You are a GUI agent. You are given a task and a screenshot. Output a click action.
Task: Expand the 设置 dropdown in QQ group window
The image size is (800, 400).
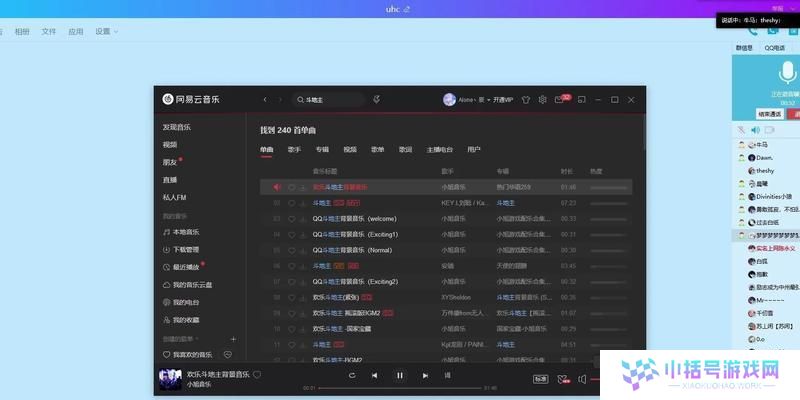[106, 32]
